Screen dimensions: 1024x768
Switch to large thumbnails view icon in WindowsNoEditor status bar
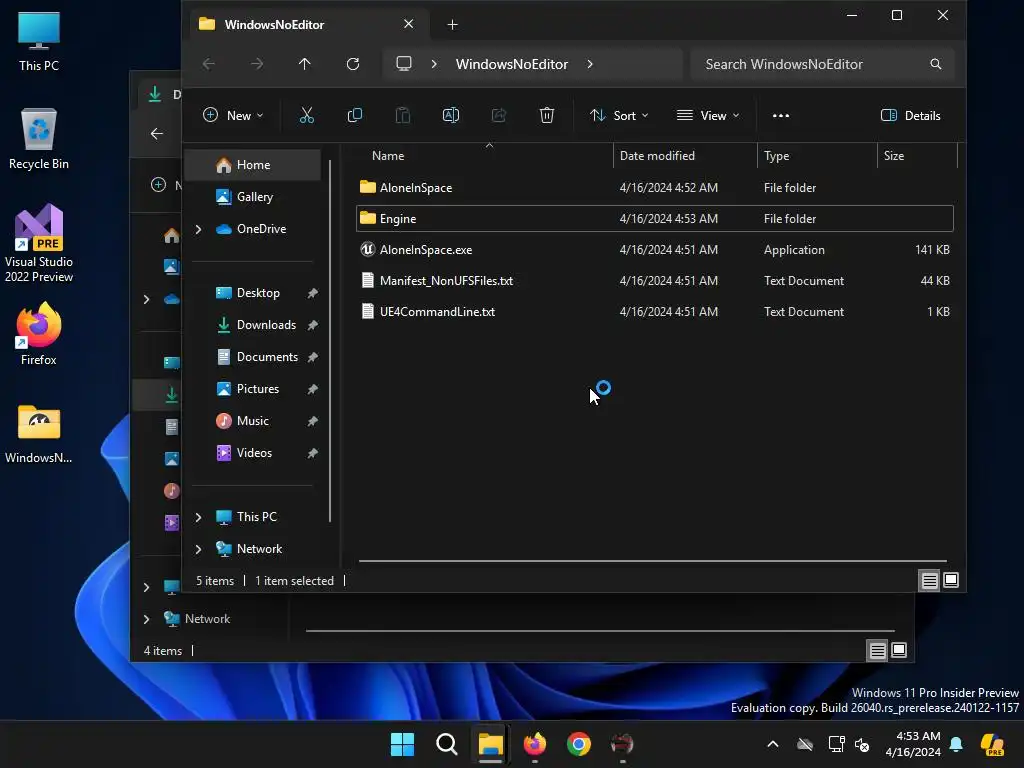coord(951,581)
